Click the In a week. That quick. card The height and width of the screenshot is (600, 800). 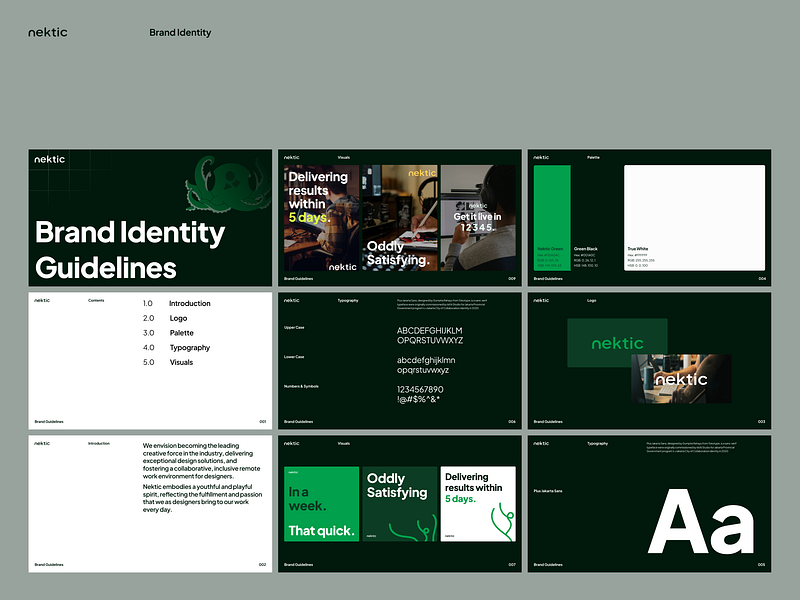pos(321,504)
